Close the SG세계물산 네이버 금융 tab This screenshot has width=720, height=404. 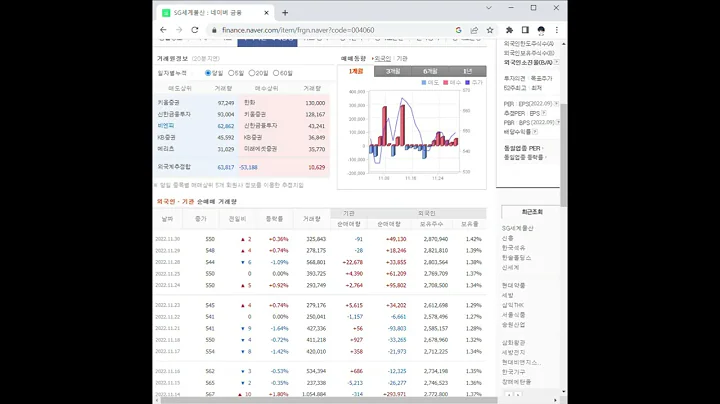[x=266, y=13]
